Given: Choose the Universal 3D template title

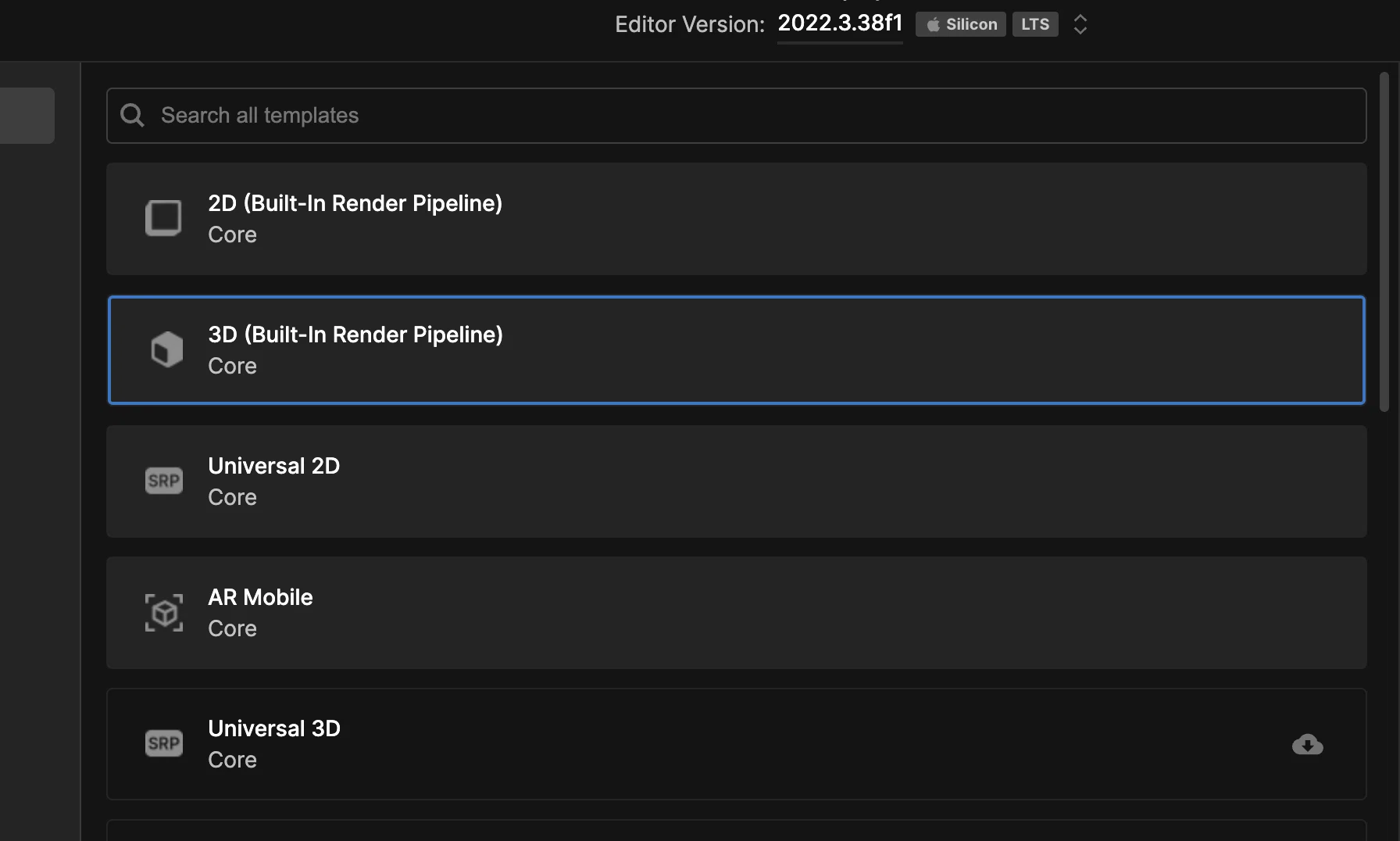Looking at the screenshot, I should coord(274,728).
